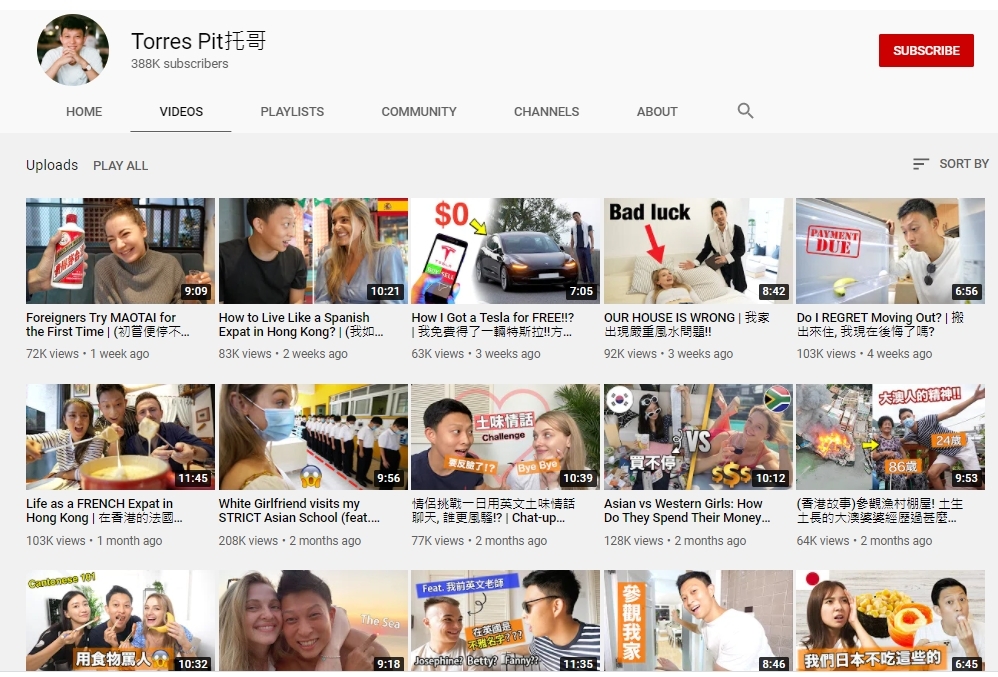The image size is (998, 677).
Task: Open the Payment Due video thumbnail
Action: click(890, 250)
